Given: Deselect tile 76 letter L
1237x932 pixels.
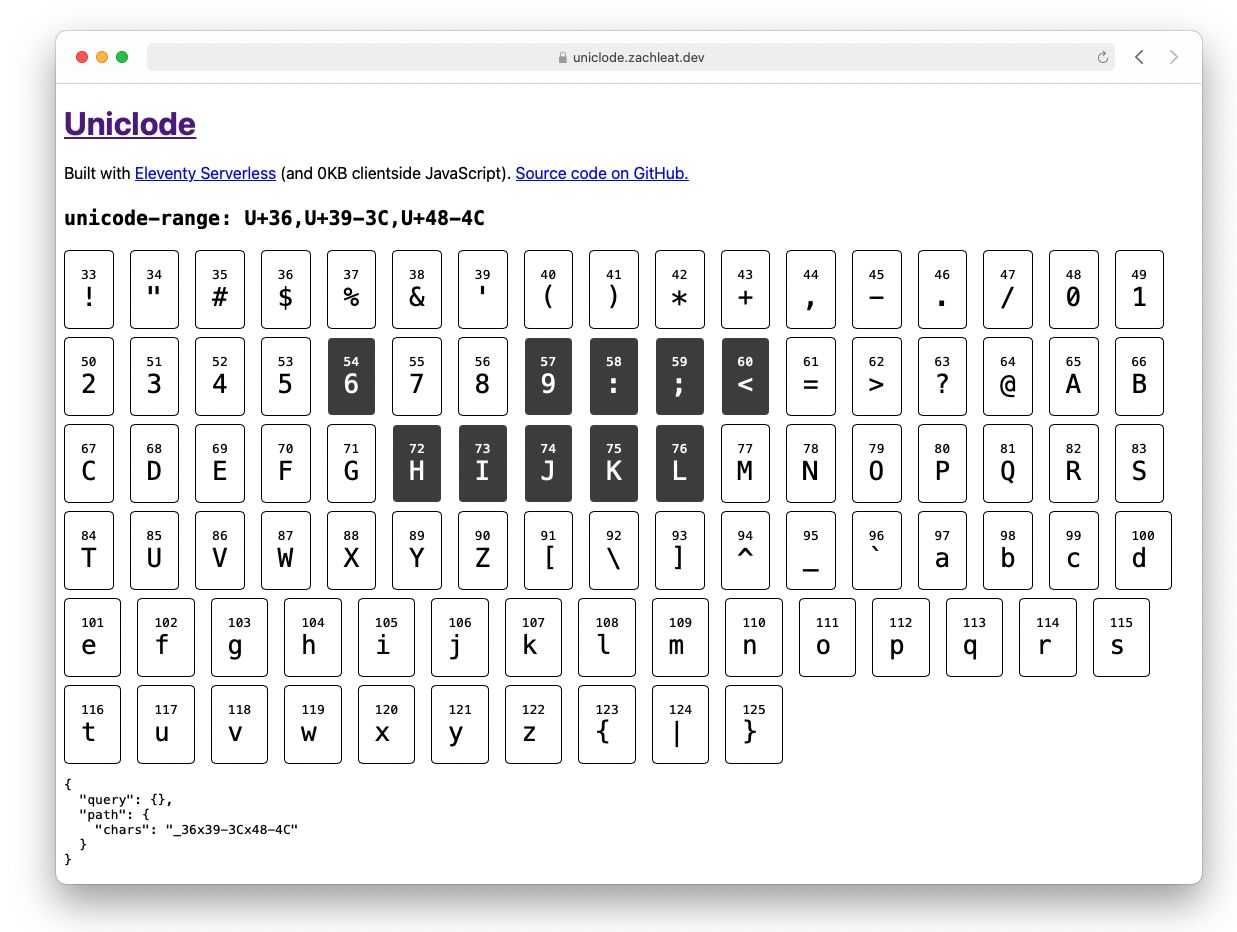Looking at the screenshot, I should 679,463.
